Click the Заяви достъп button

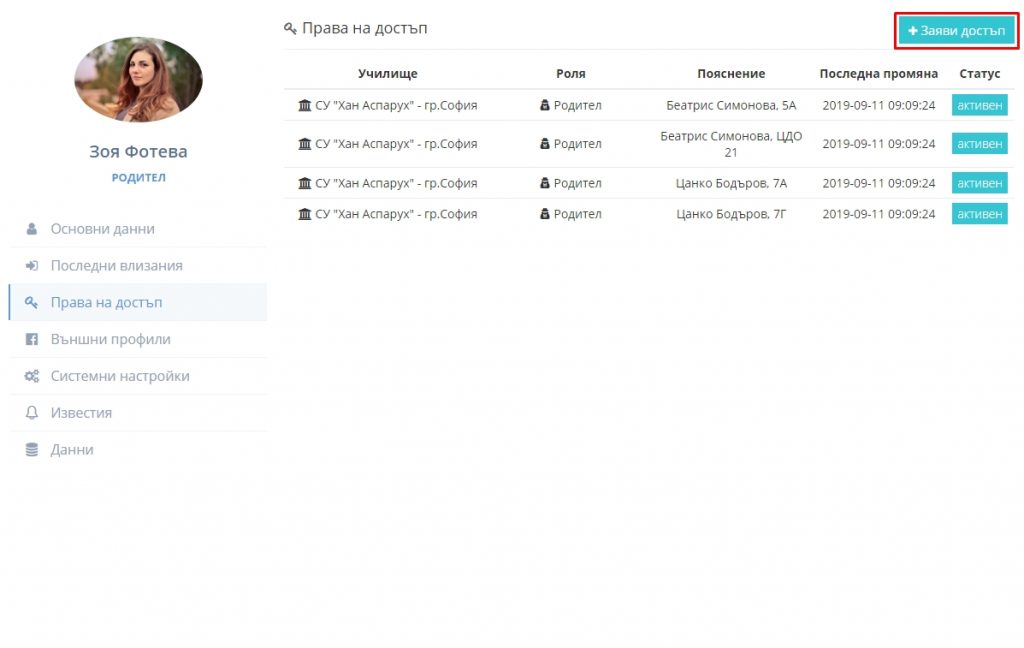pos(956,31)
